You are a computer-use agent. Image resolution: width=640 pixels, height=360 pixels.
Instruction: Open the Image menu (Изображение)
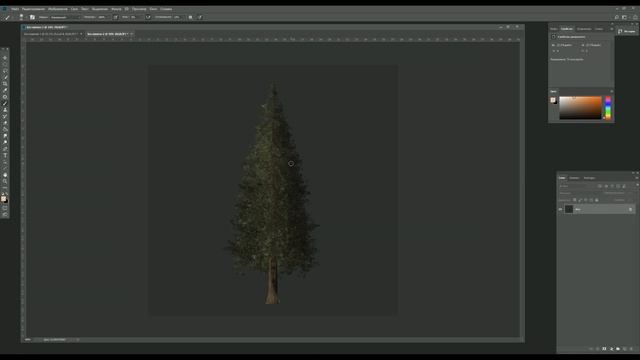(x=58, y=9)
